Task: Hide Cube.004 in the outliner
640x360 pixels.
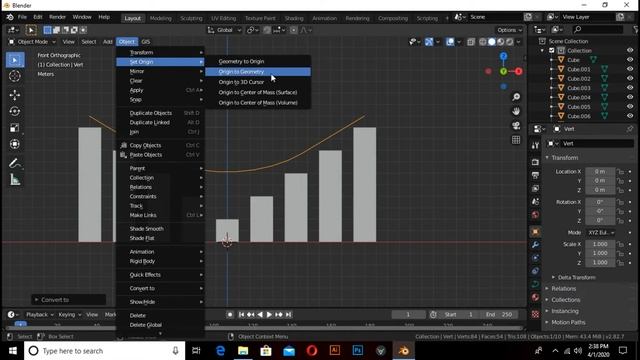Action: coord(630,98)
